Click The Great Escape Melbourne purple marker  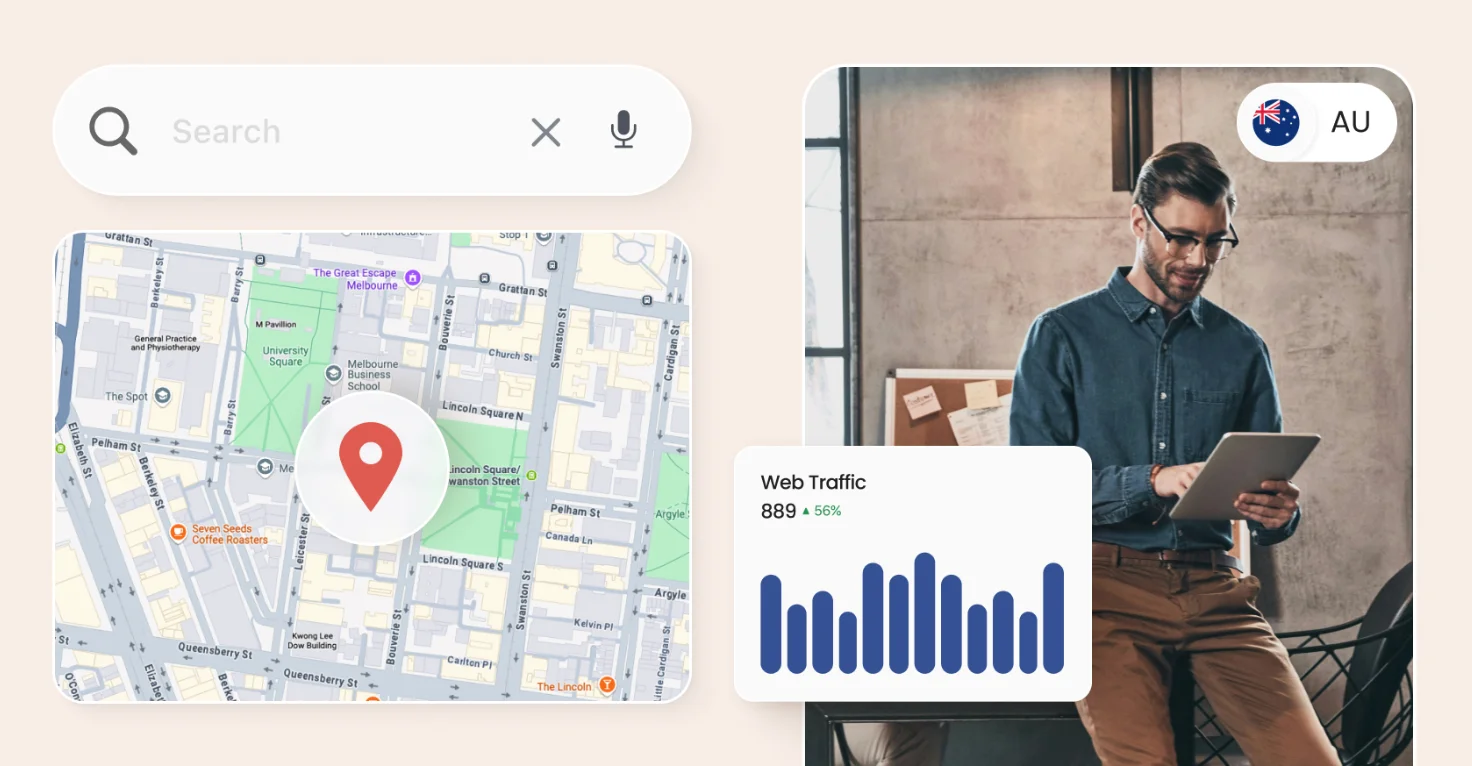click(412, 277)
